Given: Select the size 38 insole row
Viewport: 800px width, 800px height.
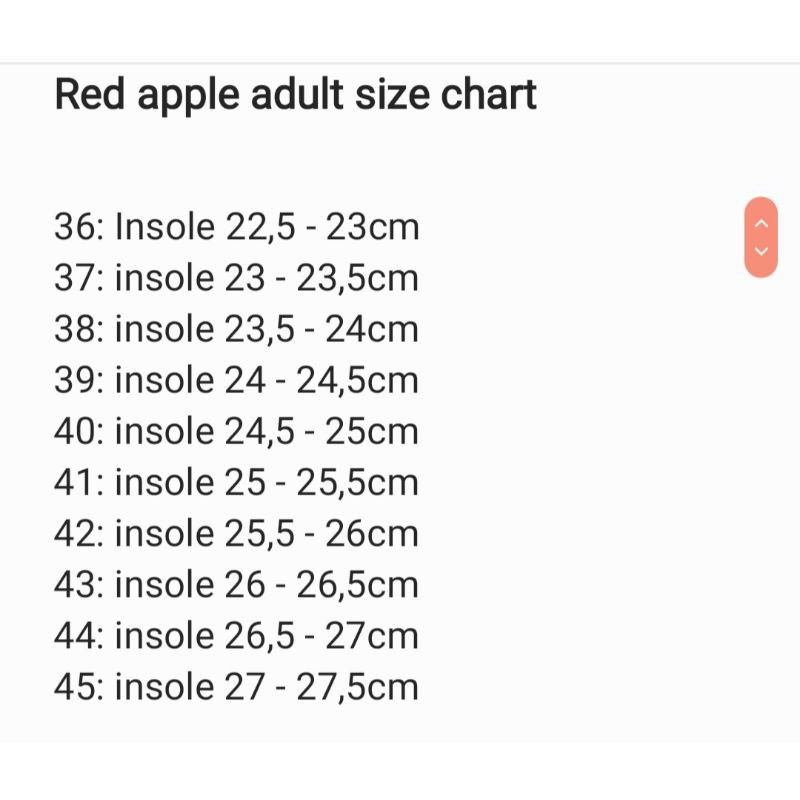Looking at the screenshot, I should 236,329.
